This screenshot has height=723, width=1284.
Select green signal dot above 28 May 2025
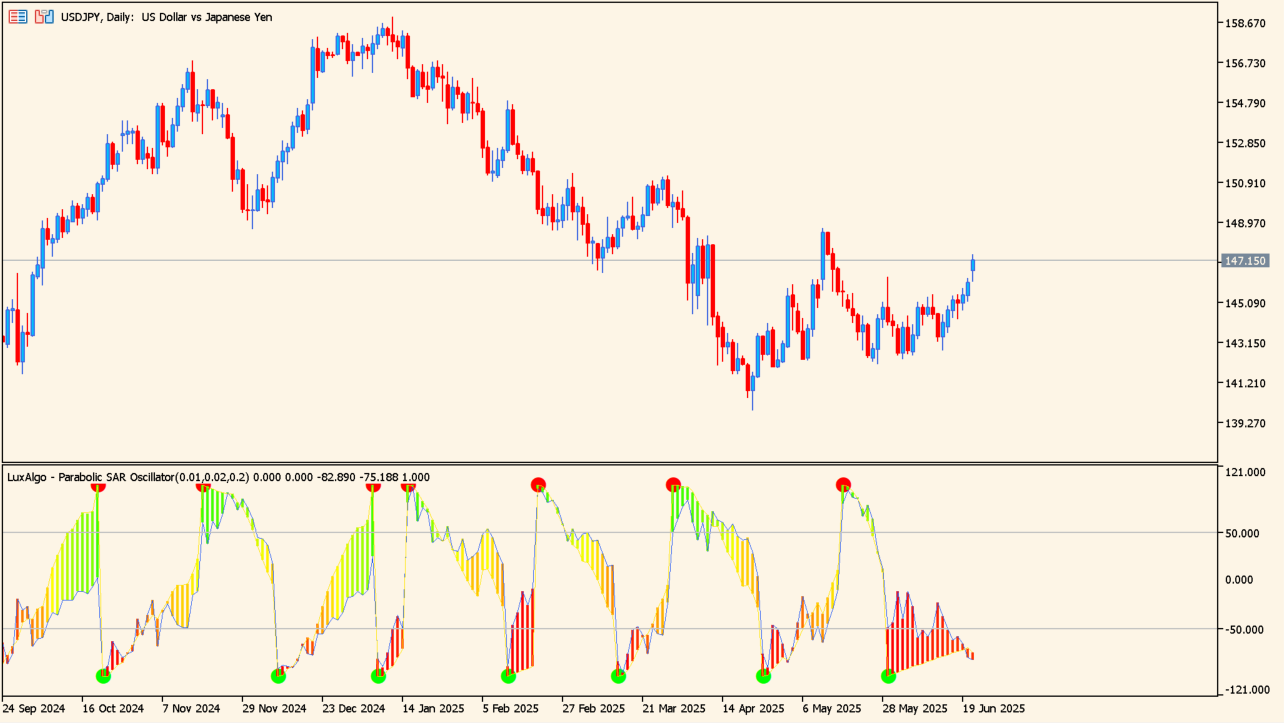coord(888,676)
